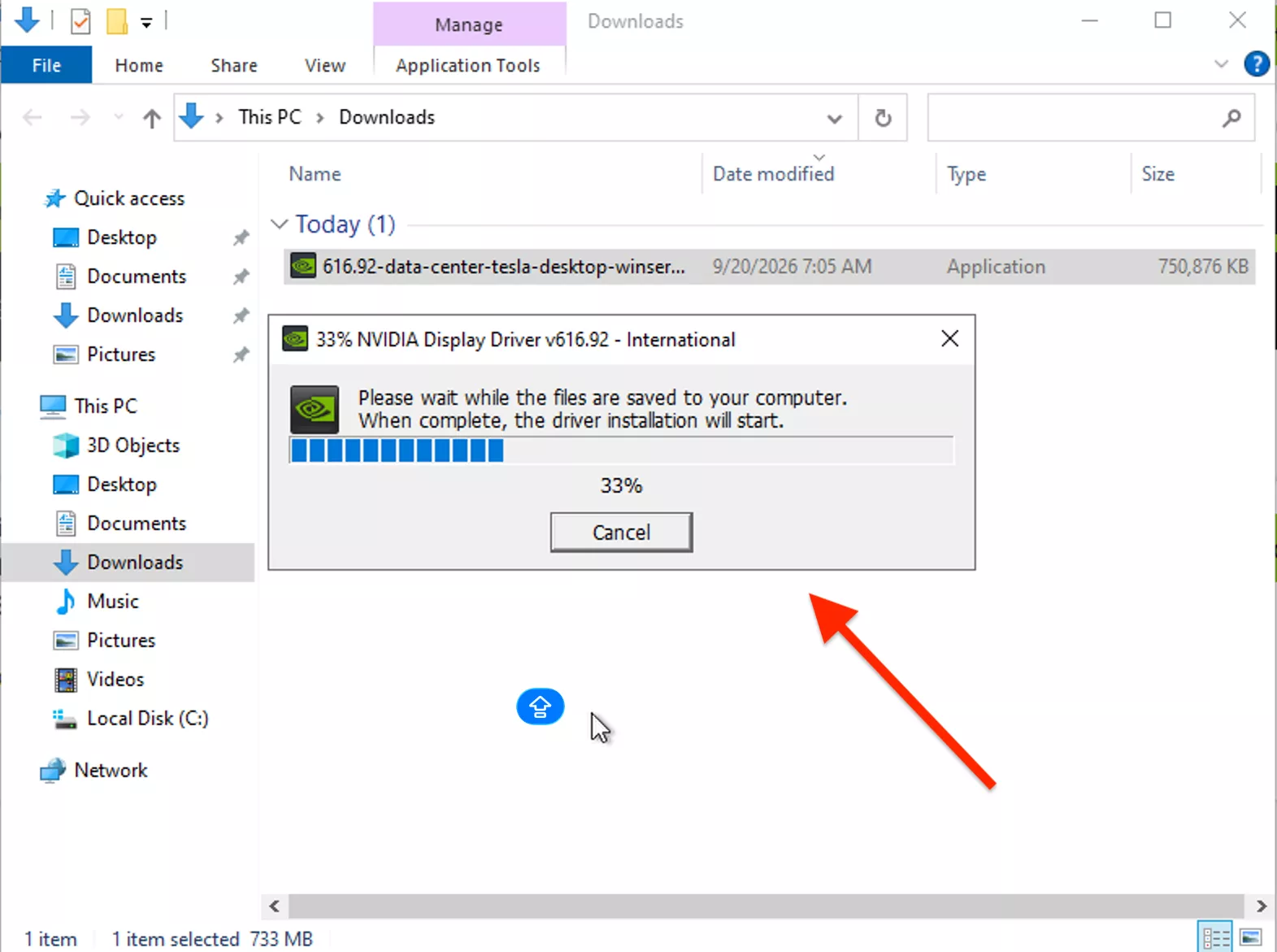Image resolution: width=1277 pixels, height=952 pixels.
Task: Cancel the NVIDIA driver extraction
Action: point(621,533)
